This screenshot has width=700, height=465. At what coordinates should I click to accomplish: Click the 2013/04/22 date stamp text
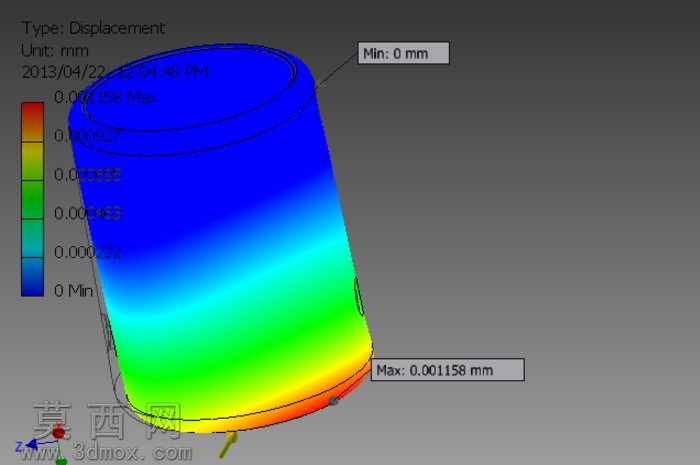pos(115,72)
